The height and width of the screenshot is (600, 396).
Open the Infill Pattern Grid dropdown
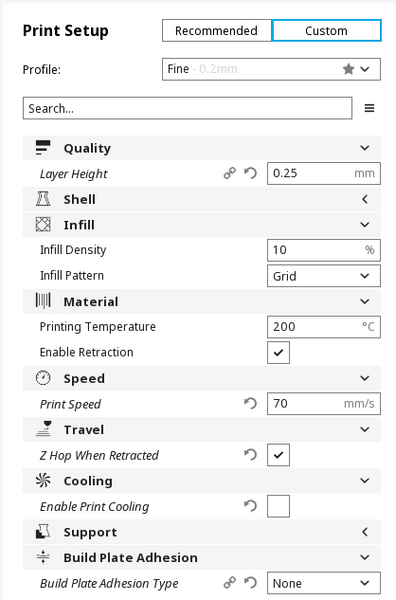[x=324, y=276]
